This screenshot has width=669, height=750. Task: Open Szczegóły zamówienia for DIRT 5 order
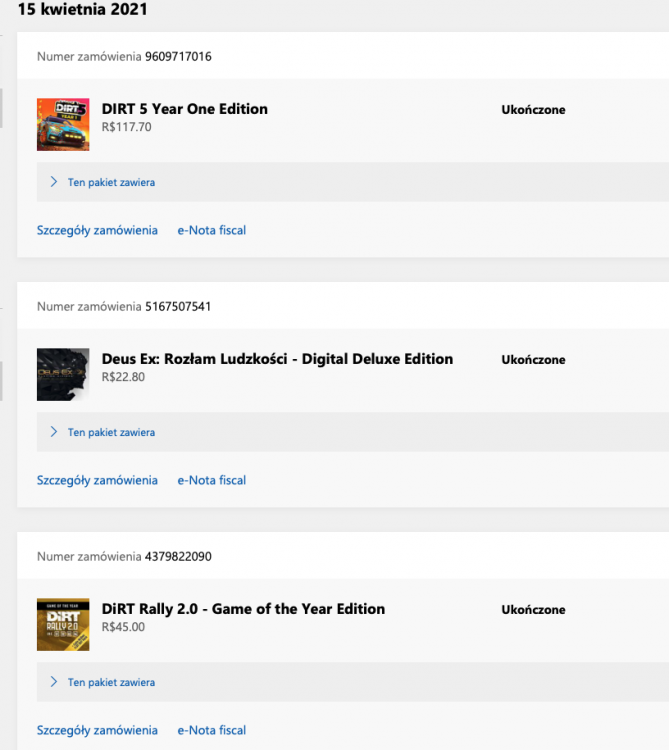[97, 230]
